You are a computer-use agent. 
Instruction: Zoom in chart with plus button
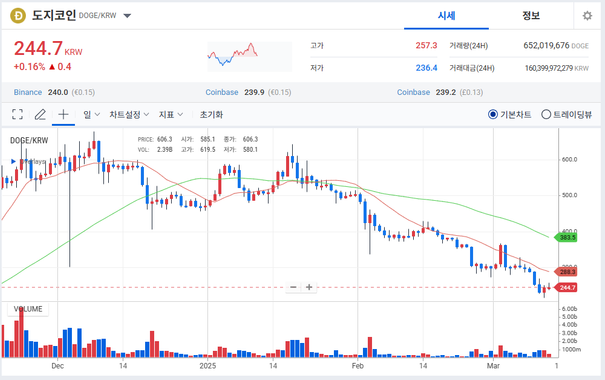[x=309, y=287]
